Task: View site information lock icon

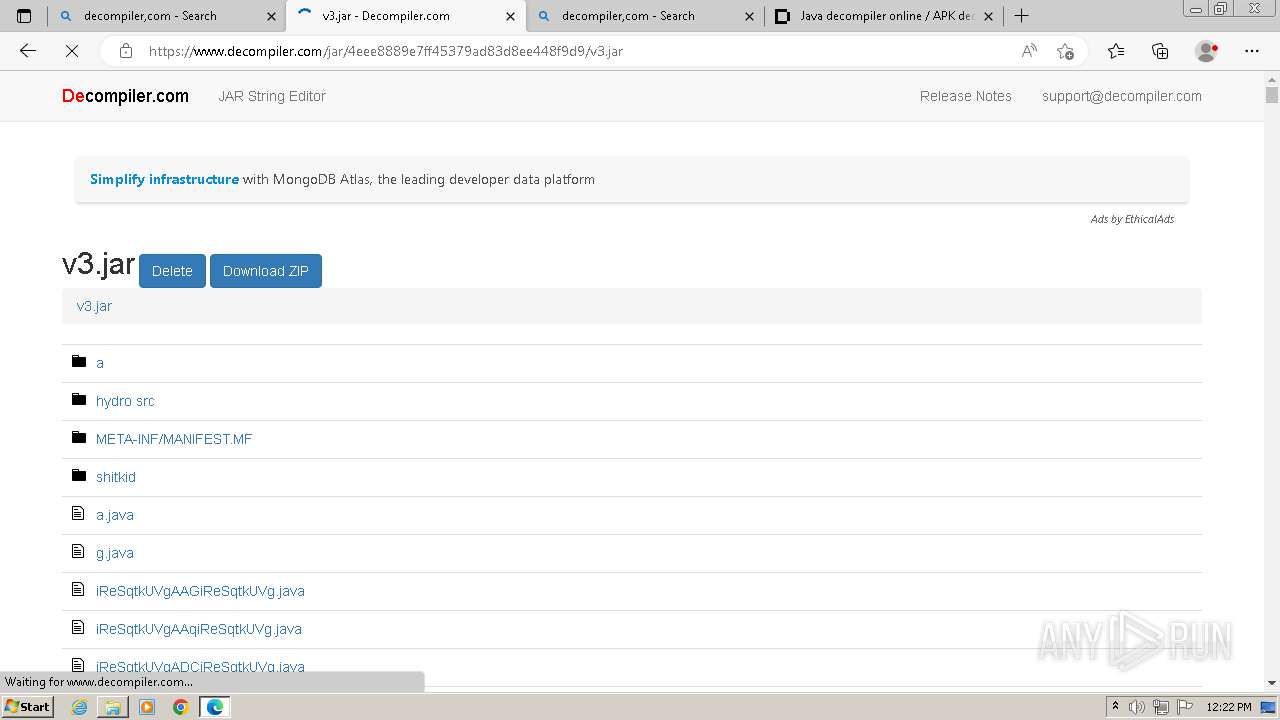Action: tap(125, 51)
